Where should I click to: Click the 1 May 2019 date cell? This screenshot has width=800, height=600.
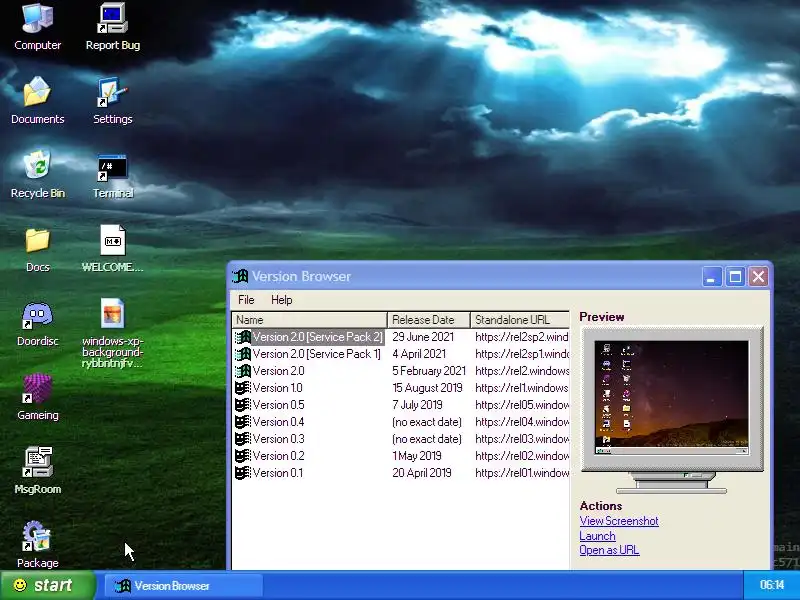[417, 456]
